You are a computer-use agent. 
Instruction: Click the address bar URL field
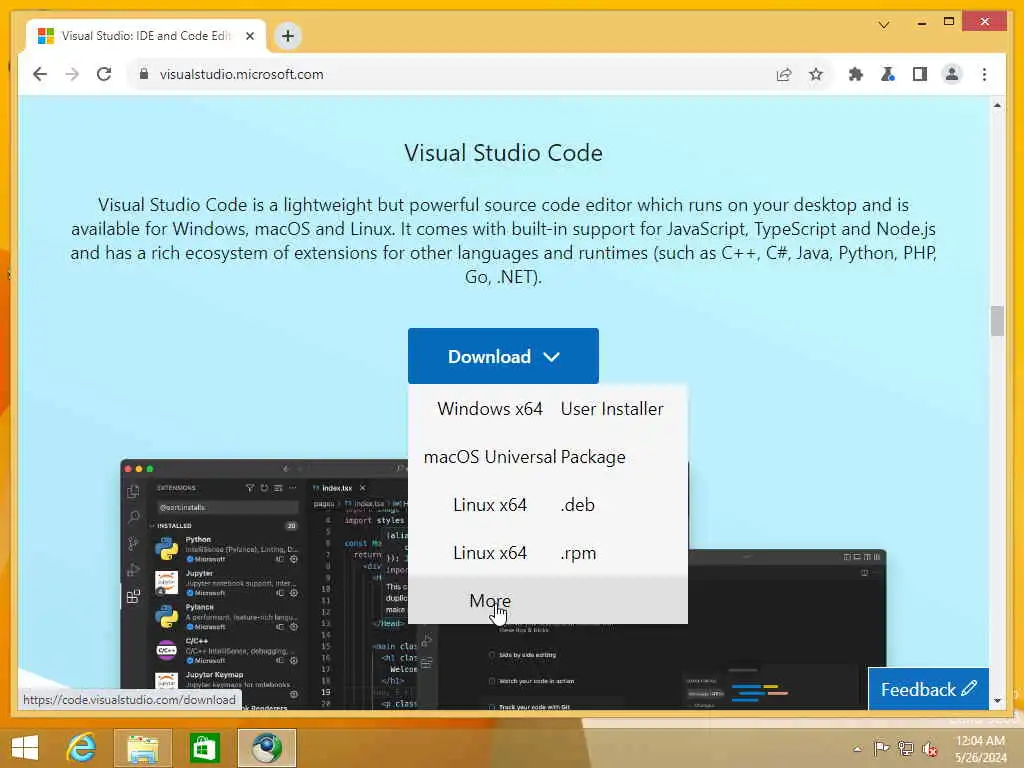coord(451,74)
